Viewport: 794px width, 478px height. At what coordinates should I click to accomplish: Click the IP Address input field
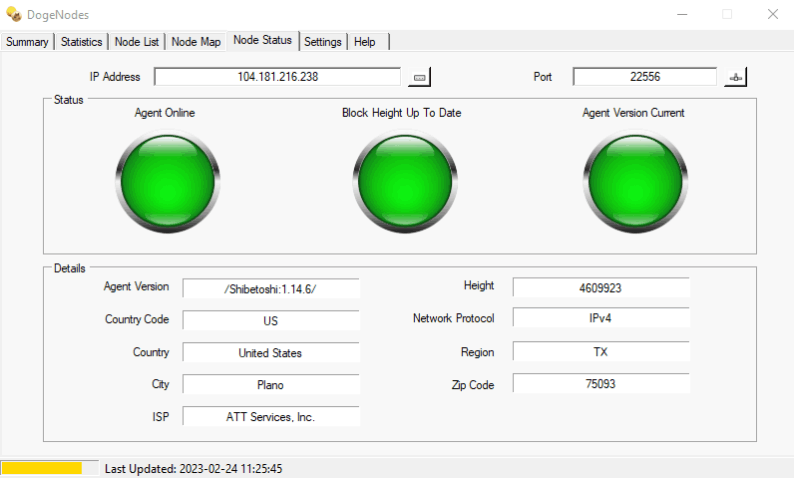pyautogui.click(x=278, y=77)
